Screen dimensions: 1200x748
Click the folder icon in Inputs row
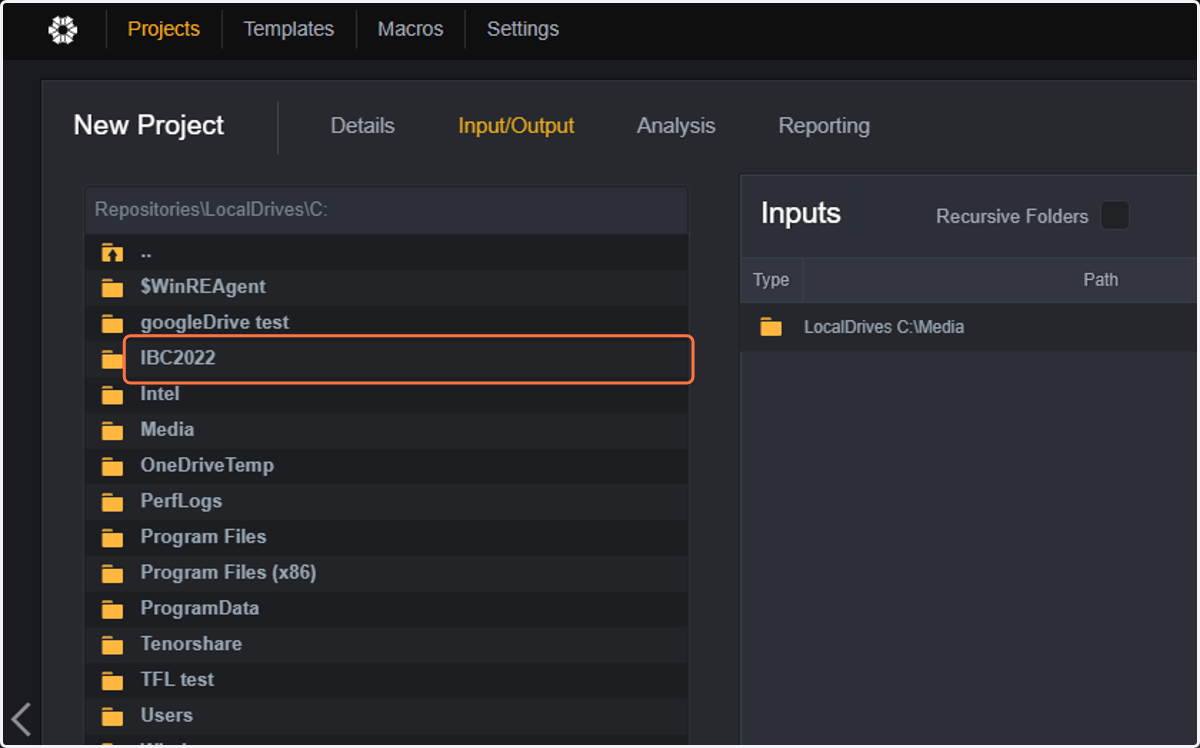771,327
